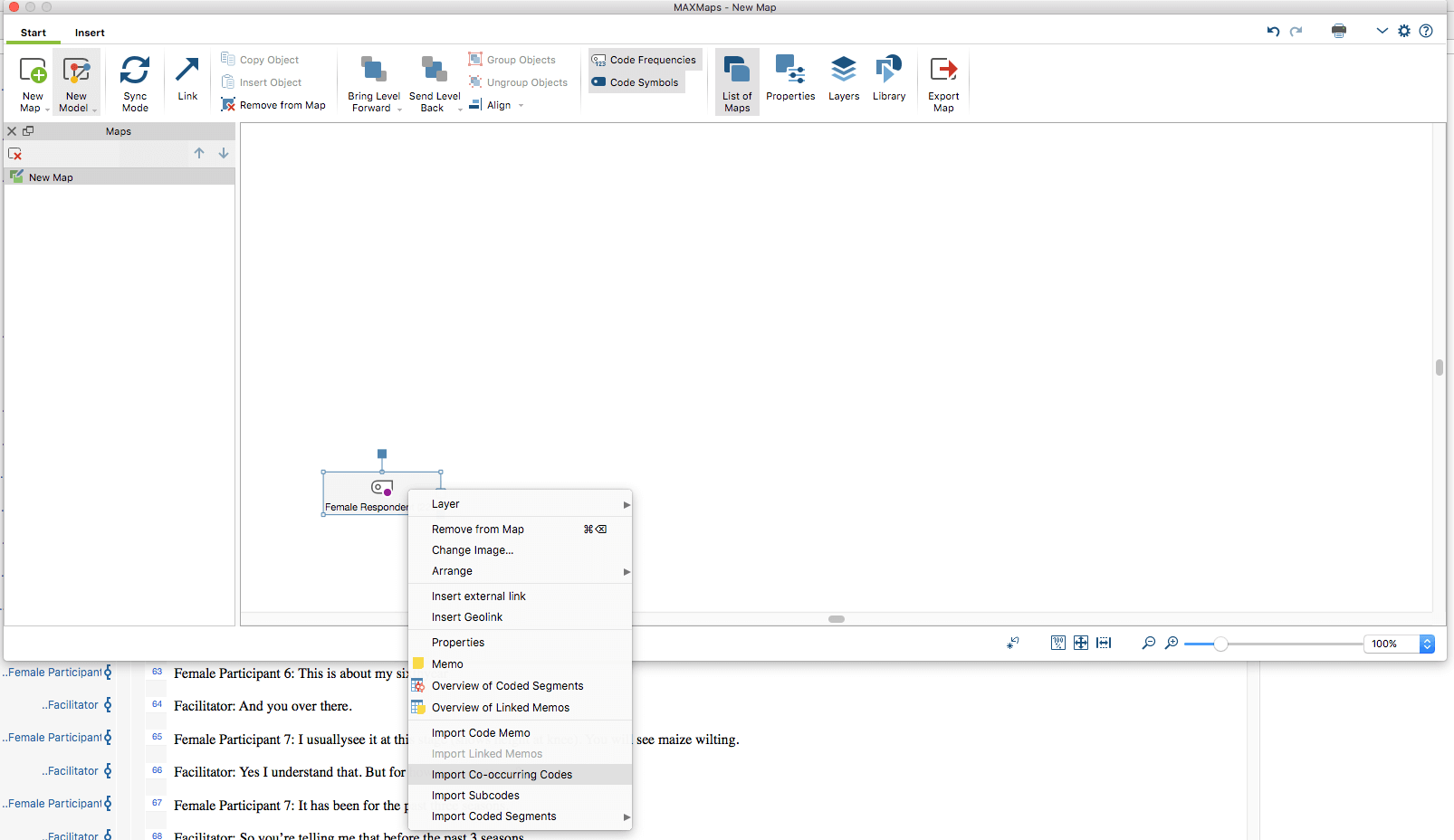Open the 100% zoom dropdown
The image size is (1454, 840).
(x=1427, y=644)
